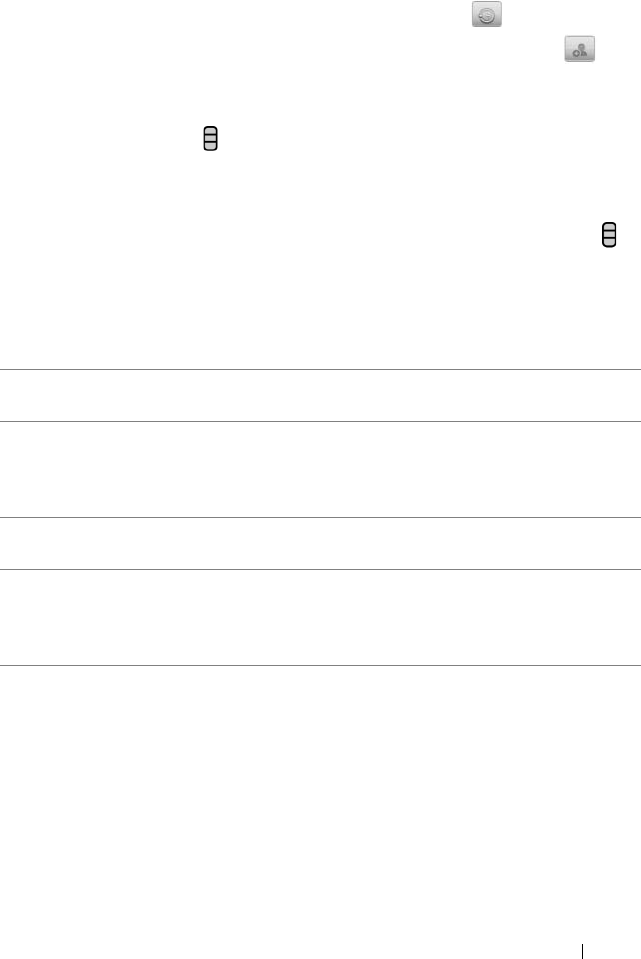Click the fourth horizontal divider line
This screenshot has height=959, width=641.
point(320,570)
